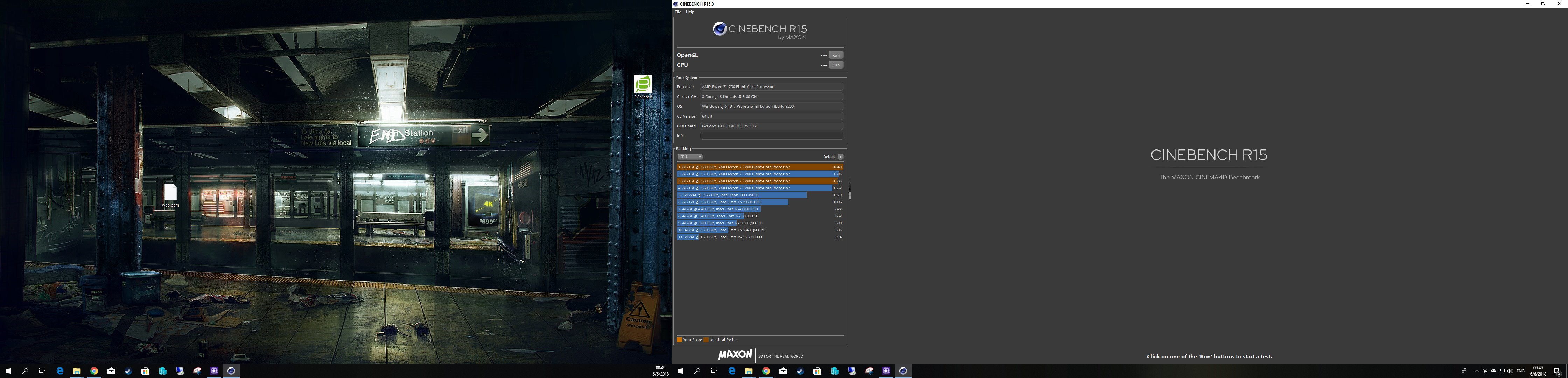
Task: Expand ranking Details with the arrow button
Action: tap(841, 157)
